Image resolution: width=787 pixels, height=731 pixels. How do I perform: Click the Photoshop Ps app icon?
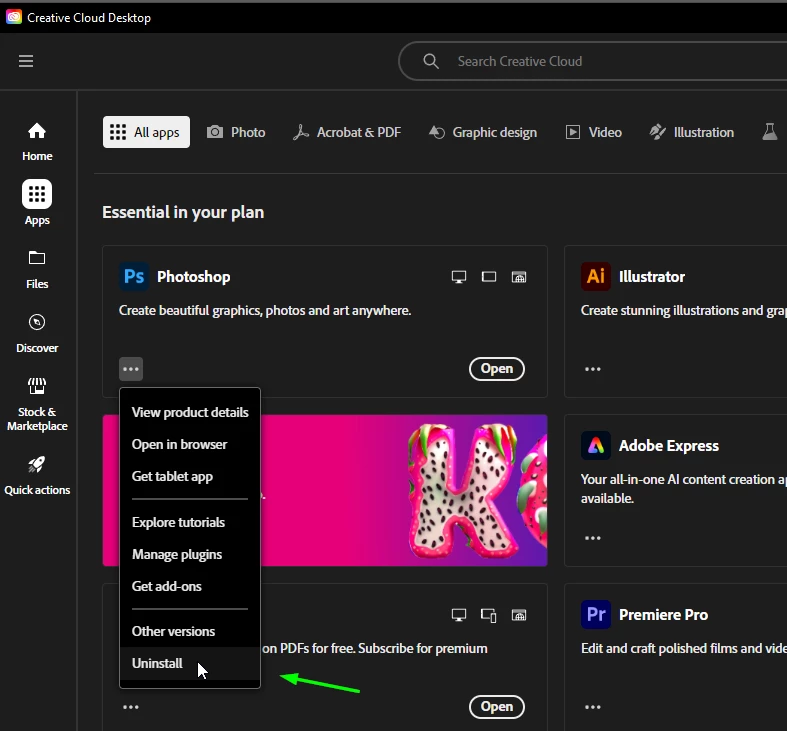point(134,277)
